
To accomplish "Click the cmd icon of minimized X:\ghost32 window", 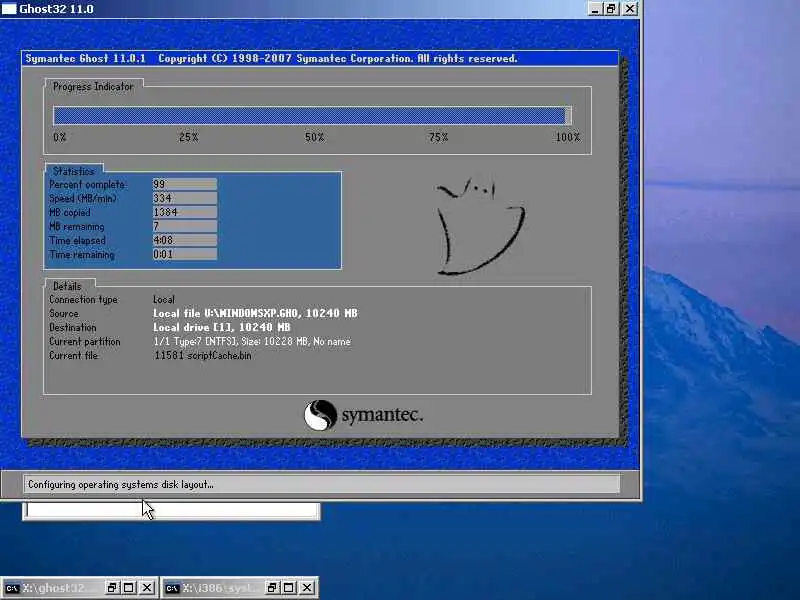I will click(x=12, y=588).
